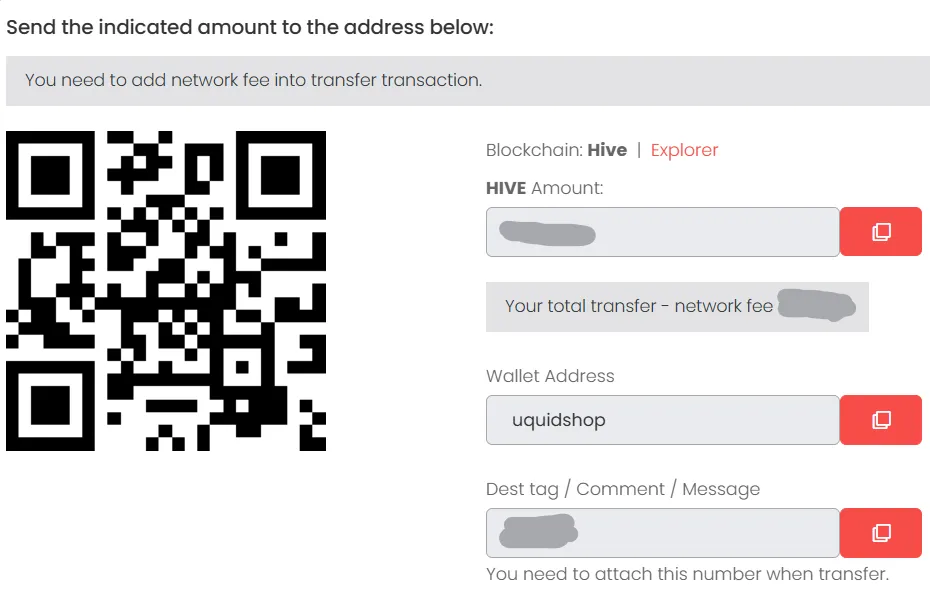
Task: Click inside the HIVE Amount field
Action: (x=663, y=232)
